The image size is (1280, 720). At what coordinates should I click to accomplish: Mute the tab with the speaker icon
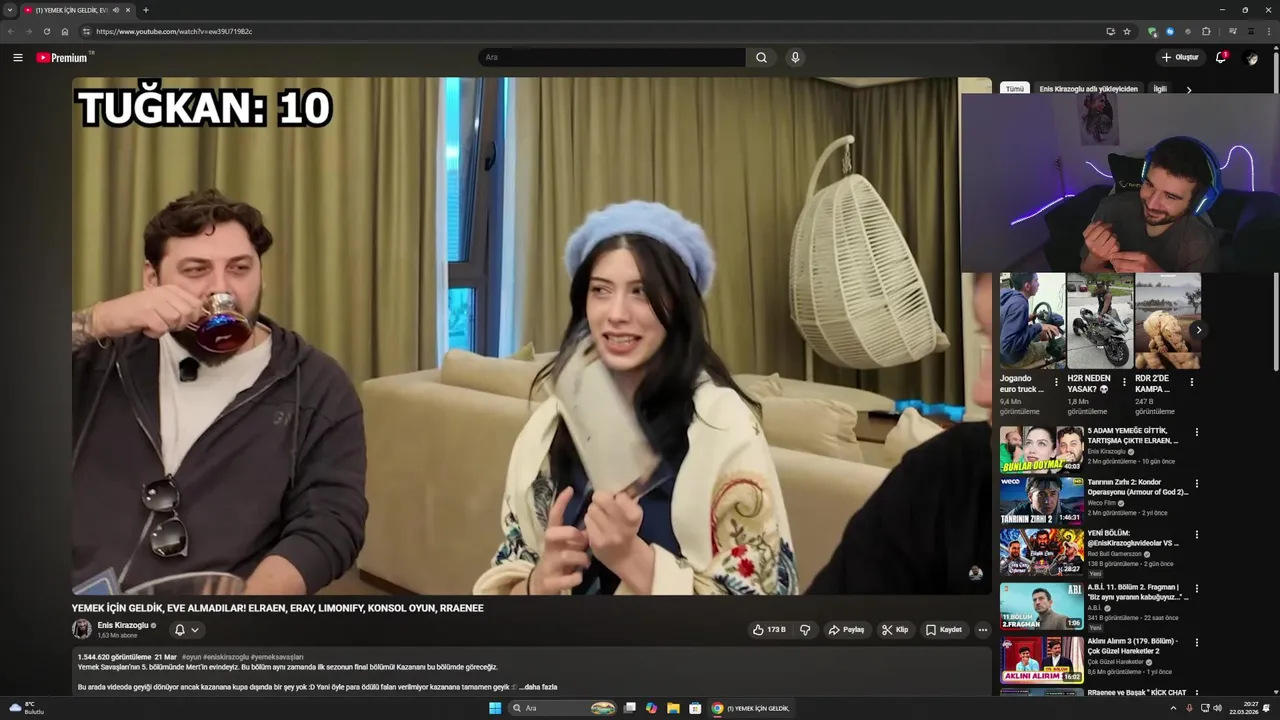coord(116,10)
